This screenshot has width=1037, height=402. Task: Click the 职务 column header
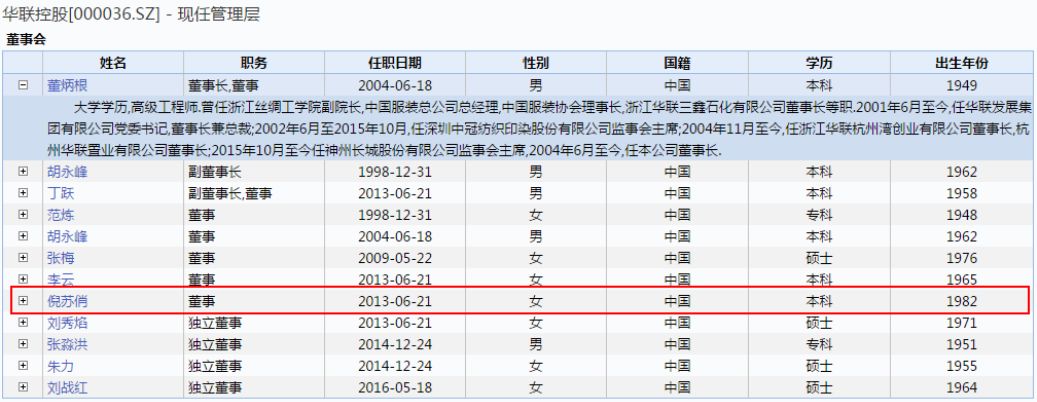click(254, 63)
